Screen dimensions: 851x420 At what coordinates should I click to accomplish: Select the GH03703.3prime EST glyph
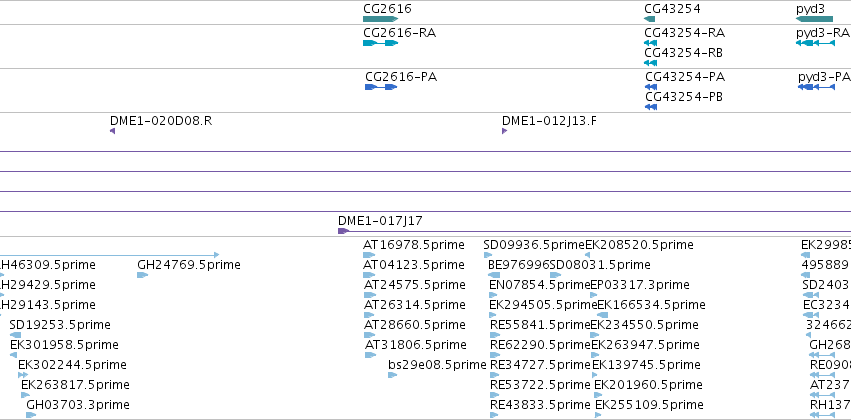click(x=31, y=415)
